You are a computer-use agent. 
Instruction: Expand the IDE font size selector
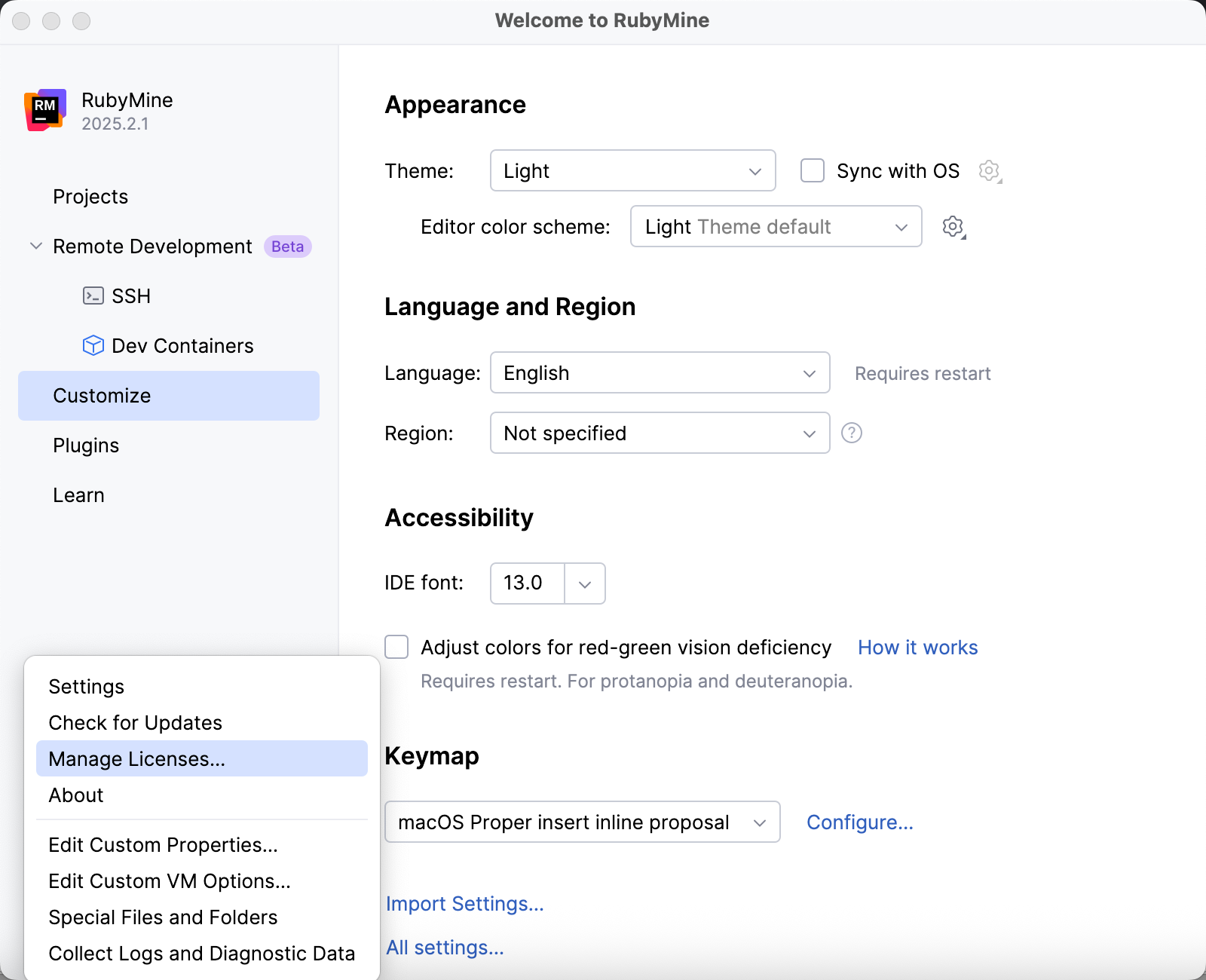(x=586, y=583)
